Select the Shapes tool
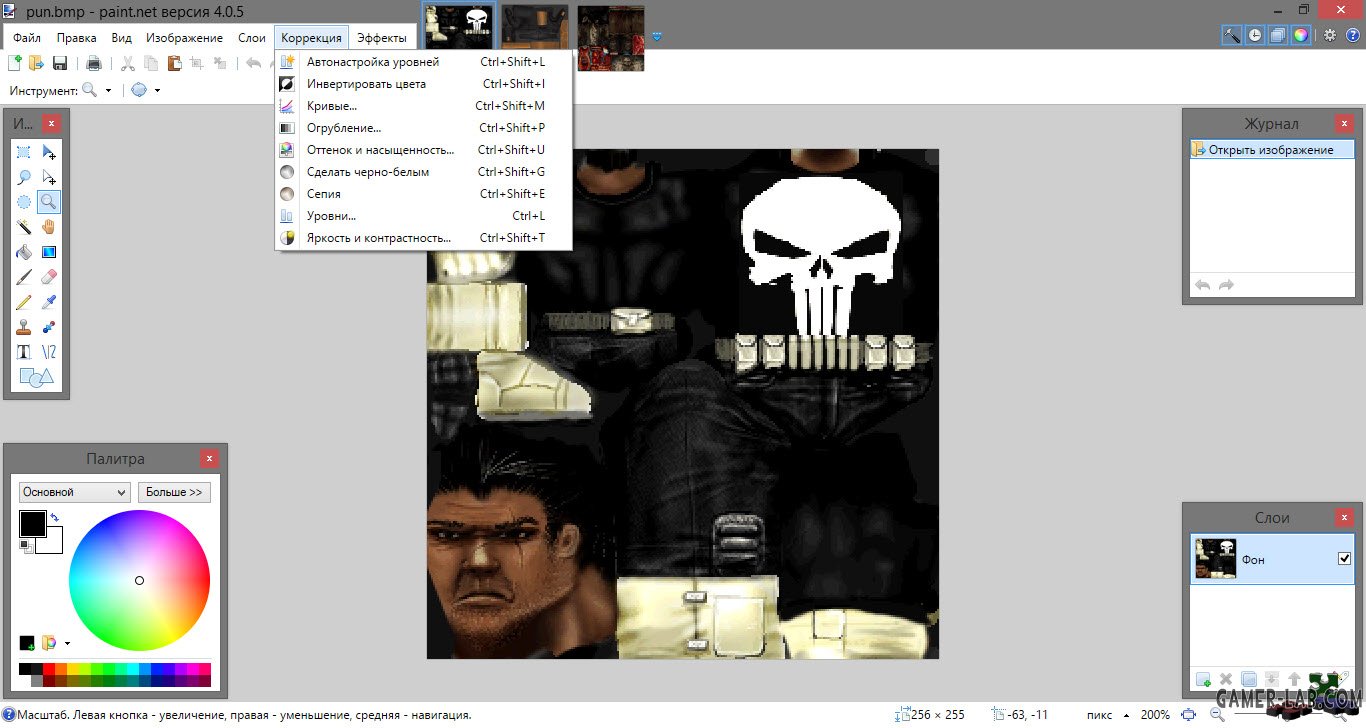1366x728 pixels. point(36,377)
